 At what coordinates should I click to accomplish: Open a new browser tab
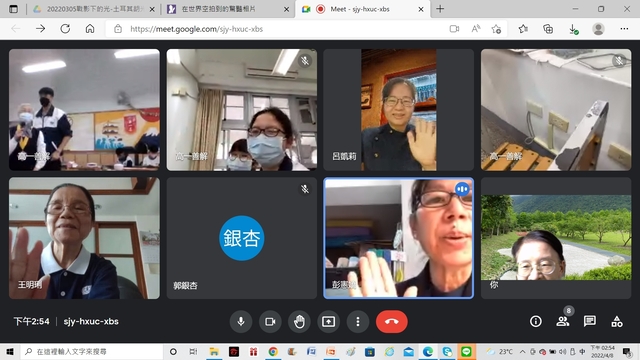pyautogui.click(x=440, y=9)
